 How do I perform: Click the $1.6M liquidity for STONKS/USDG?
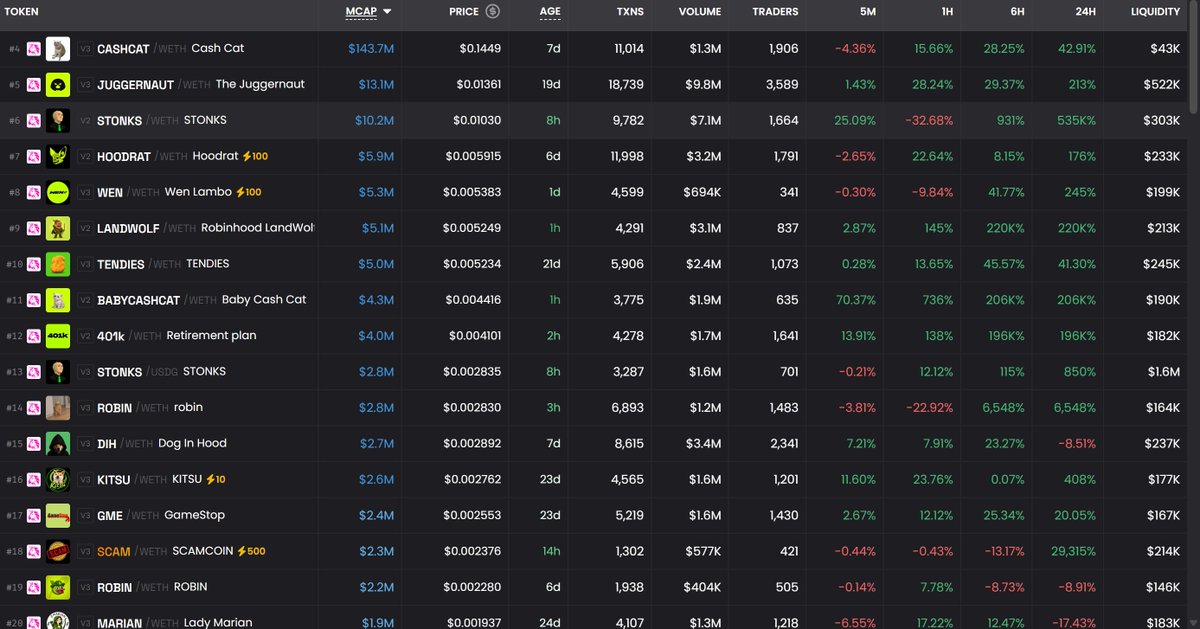(1162, 372)
